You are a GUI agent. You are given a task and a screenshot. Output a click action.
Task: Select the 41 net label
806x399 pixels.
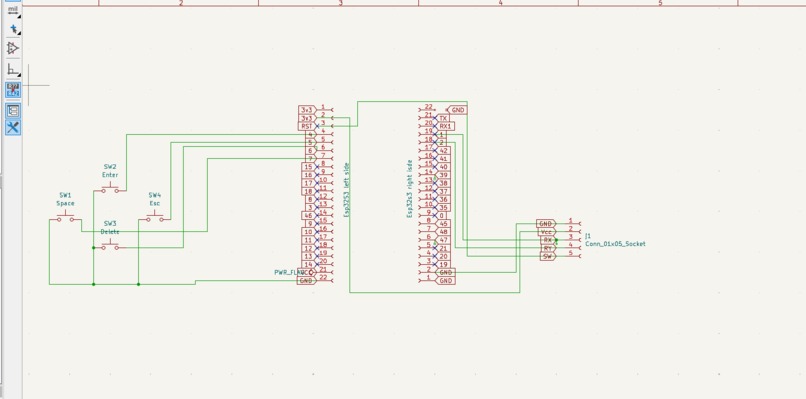pyautogui.click(x=443, y=159)
